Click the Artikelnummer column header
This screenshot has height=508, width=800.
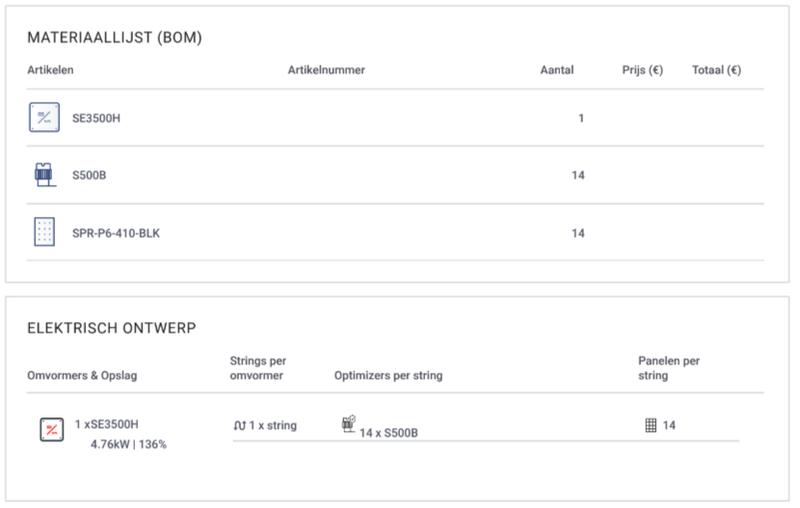point(326,70)
